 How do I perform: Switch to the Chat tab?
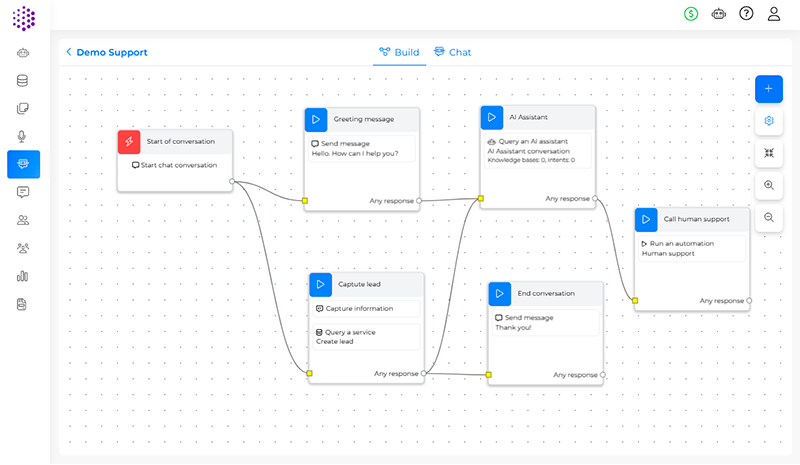pyautogui.click(x=452, y=52)
